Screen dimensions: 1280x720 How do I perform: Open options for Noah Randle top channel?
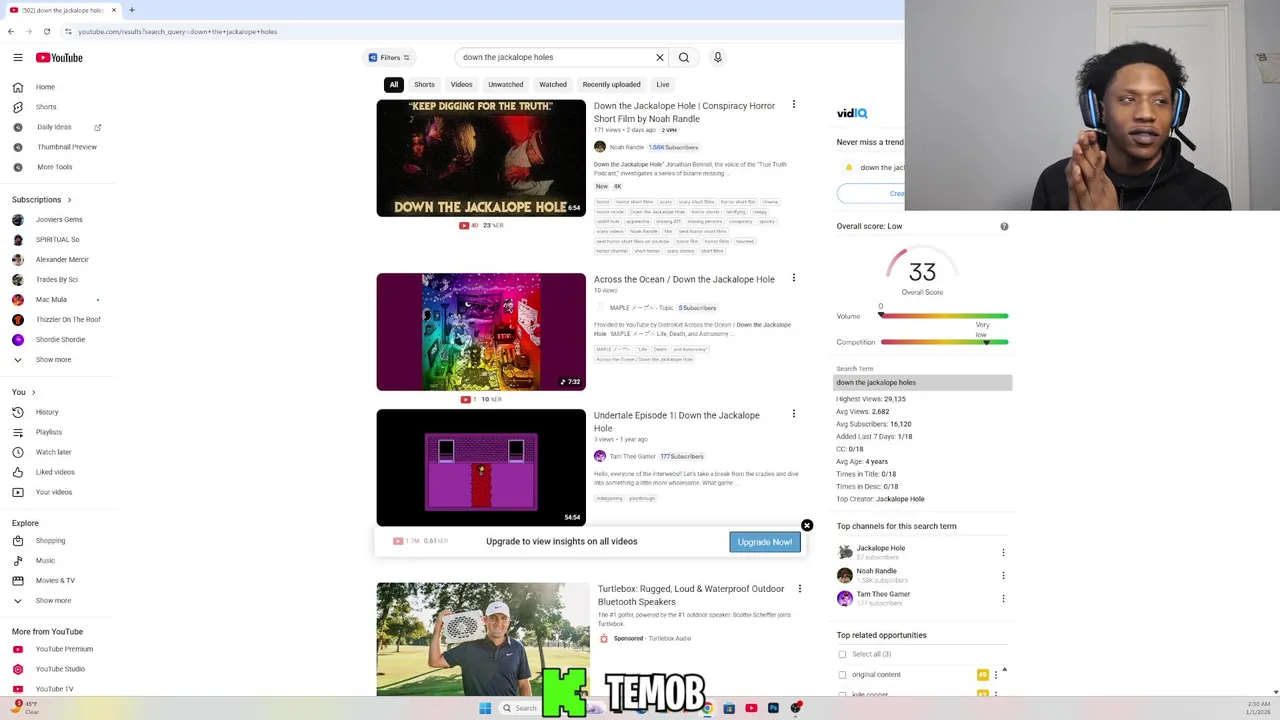tap(1003, 575)
